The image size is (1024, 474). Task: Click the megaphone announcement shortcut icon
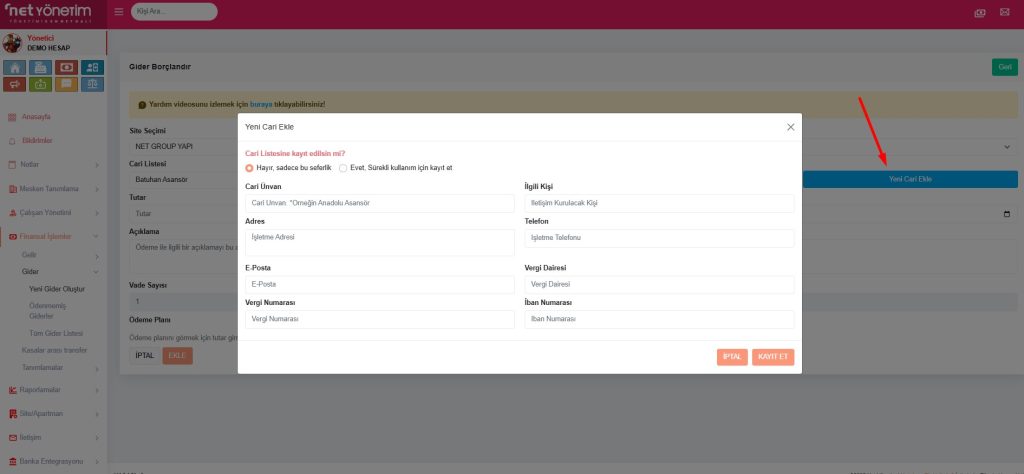pos(15,84)
